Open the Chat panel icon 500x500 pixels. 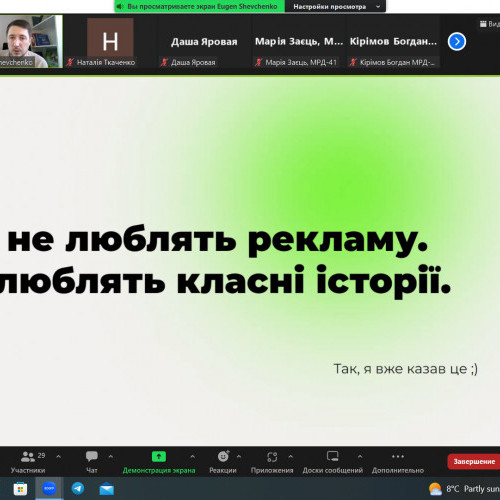tap(91, 456)
